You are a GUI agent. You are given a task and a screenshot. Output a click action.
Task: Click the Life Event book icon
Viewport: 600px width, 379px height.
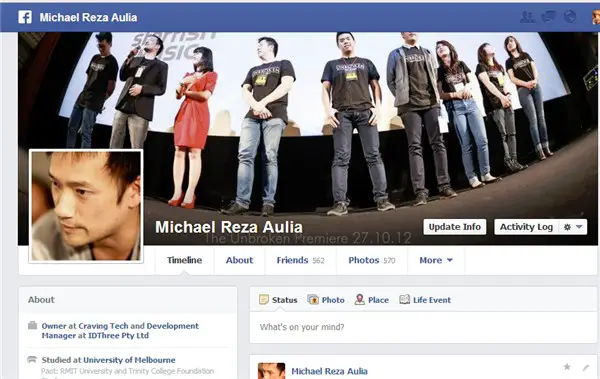click(404, 299)
